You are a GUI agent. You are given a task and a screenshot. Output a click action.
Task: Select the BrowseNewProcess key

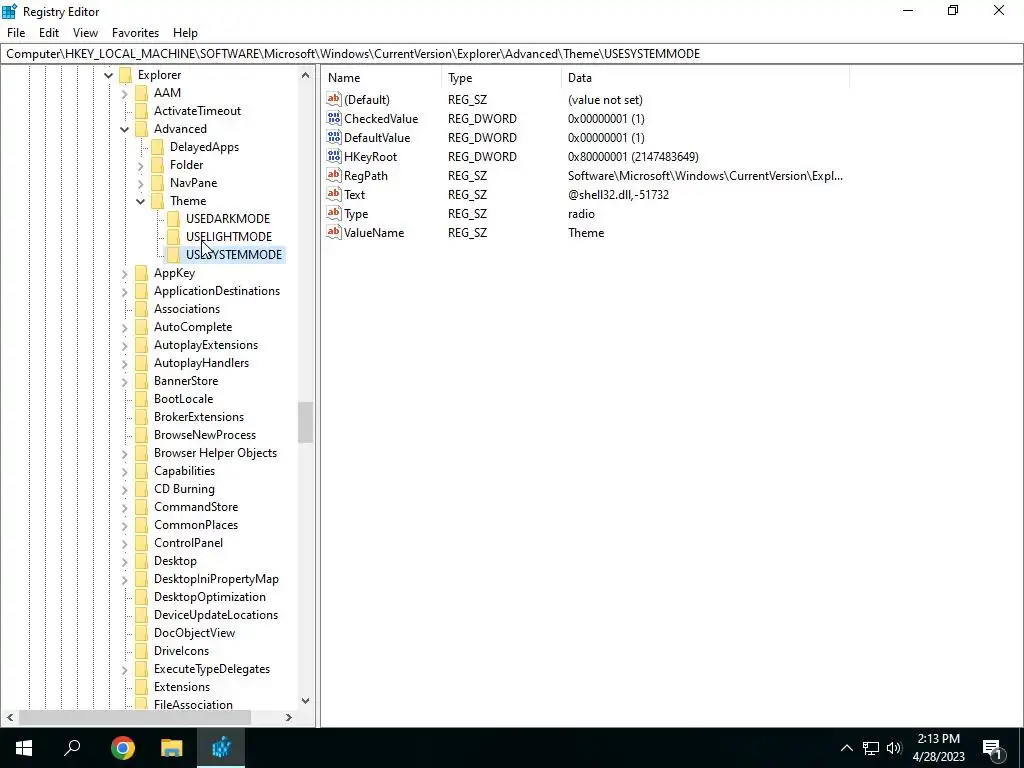point(204,435)
